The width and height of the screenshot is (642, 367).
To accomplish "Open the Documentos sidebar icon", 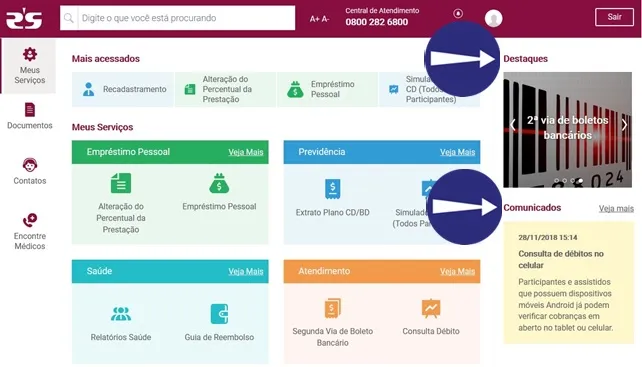I will click(x=30, y=110).
